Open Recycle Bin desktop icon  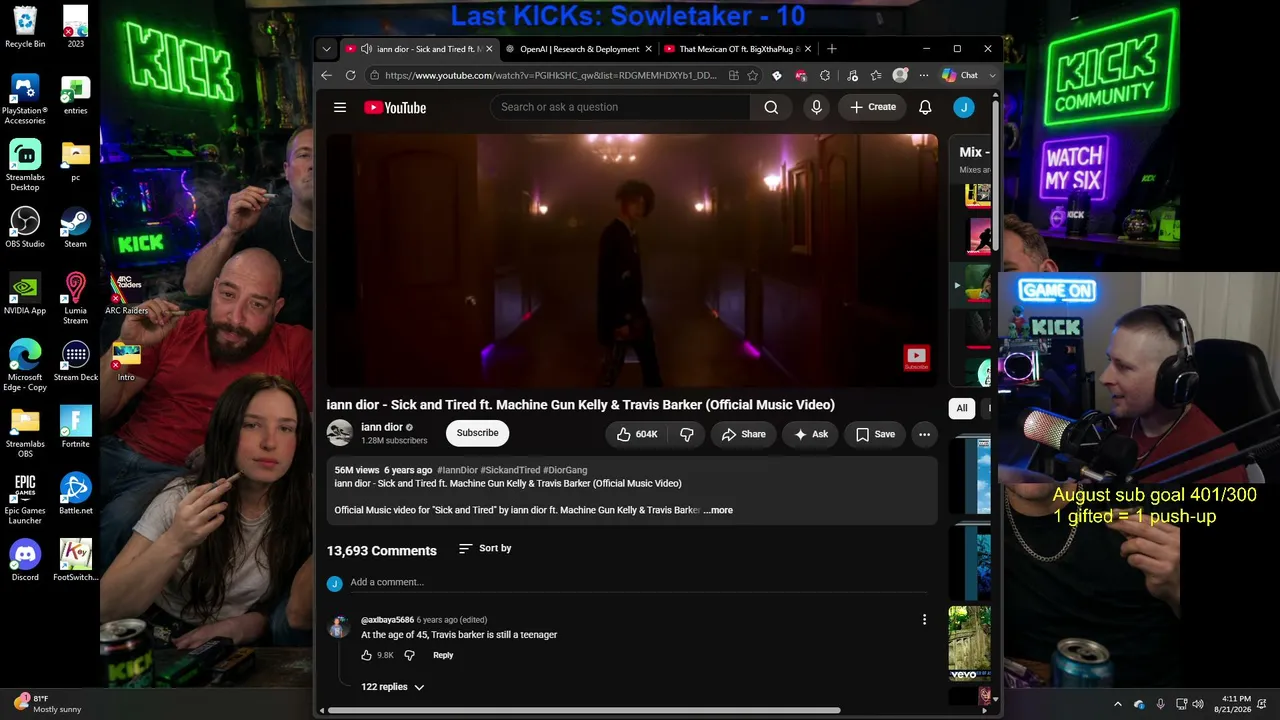25,27
